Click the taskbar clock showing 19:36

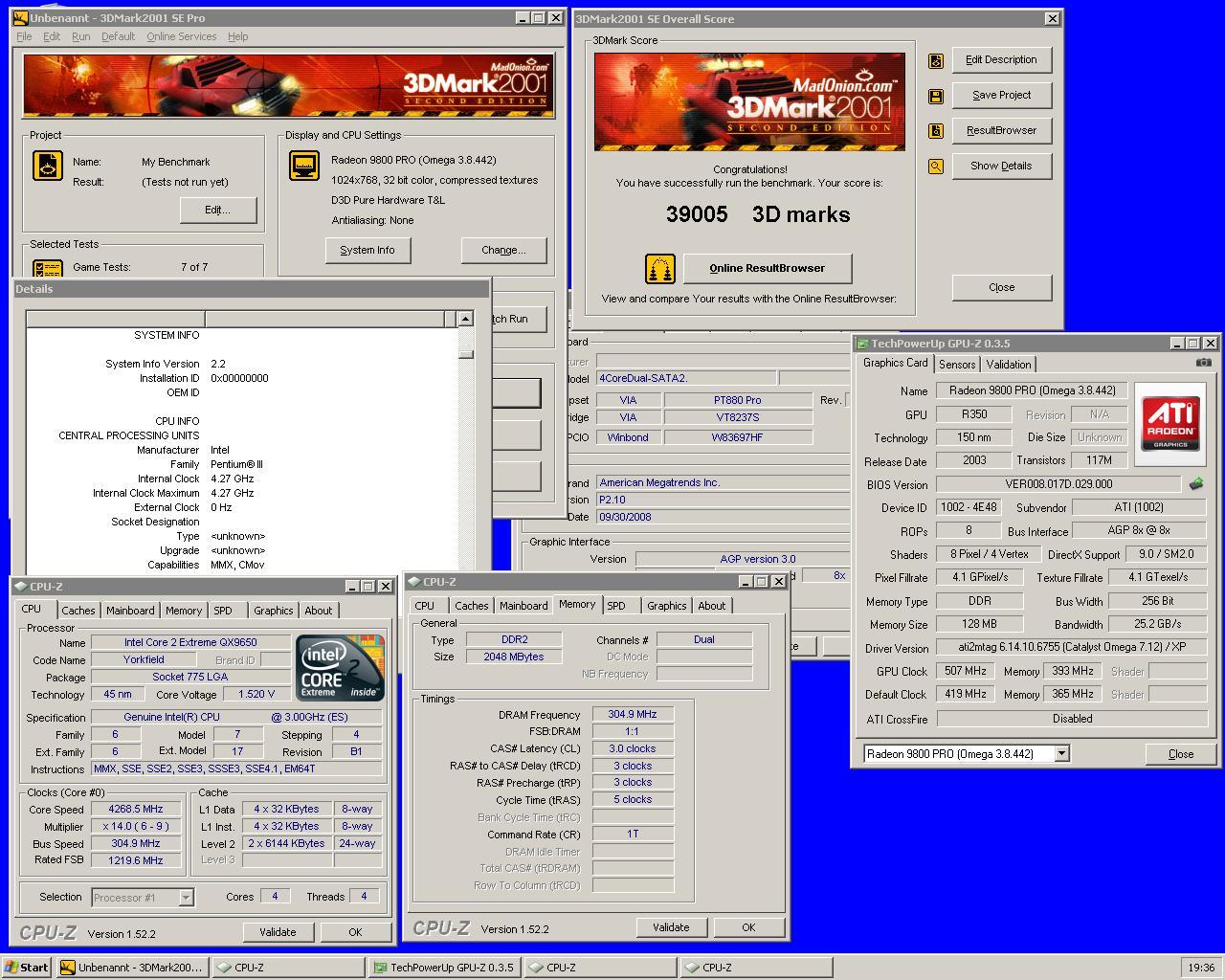tap(1200, 968)
